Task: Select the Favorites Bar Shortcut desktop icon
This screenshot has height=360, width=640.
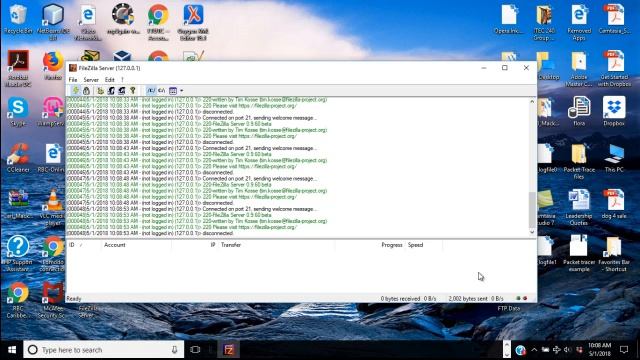Action: pyautogui.click(x=614, y=253)
